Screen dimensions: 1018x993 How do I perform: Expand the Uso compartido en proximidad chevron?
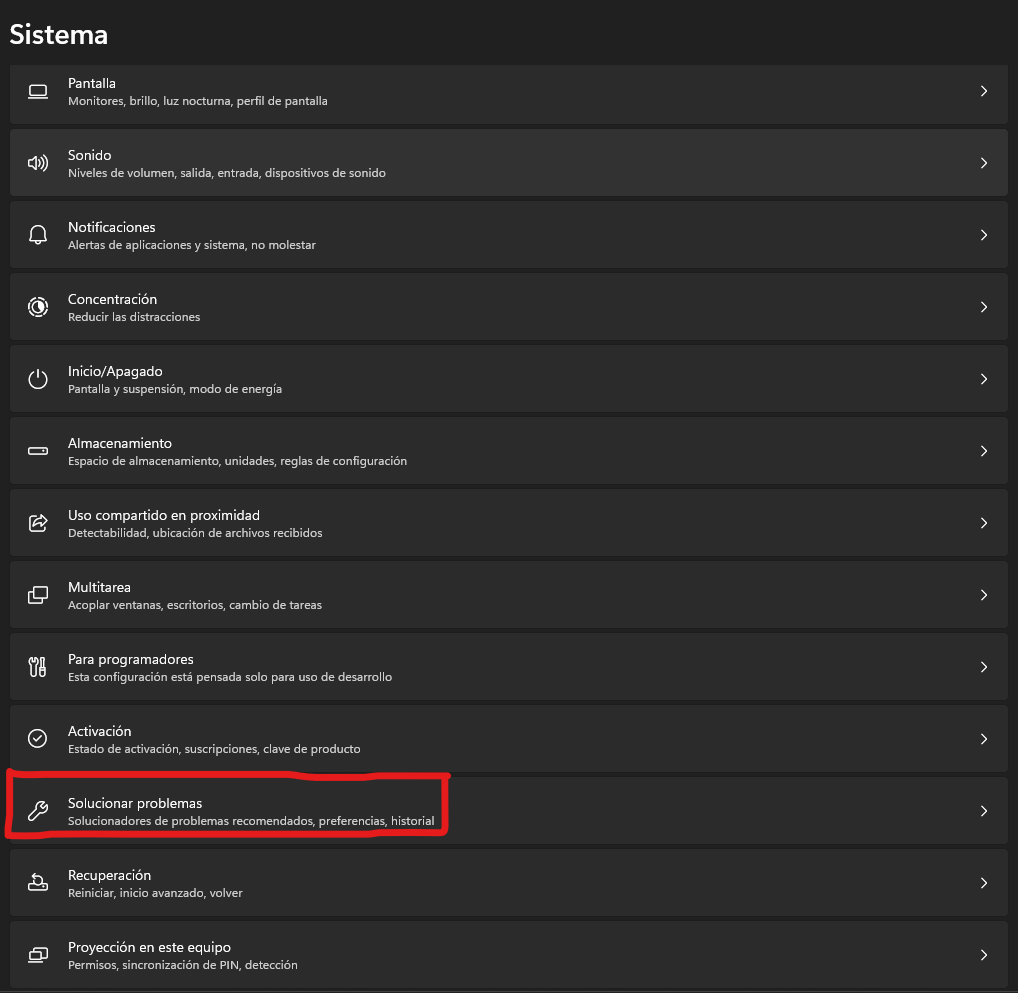(984, 523)
